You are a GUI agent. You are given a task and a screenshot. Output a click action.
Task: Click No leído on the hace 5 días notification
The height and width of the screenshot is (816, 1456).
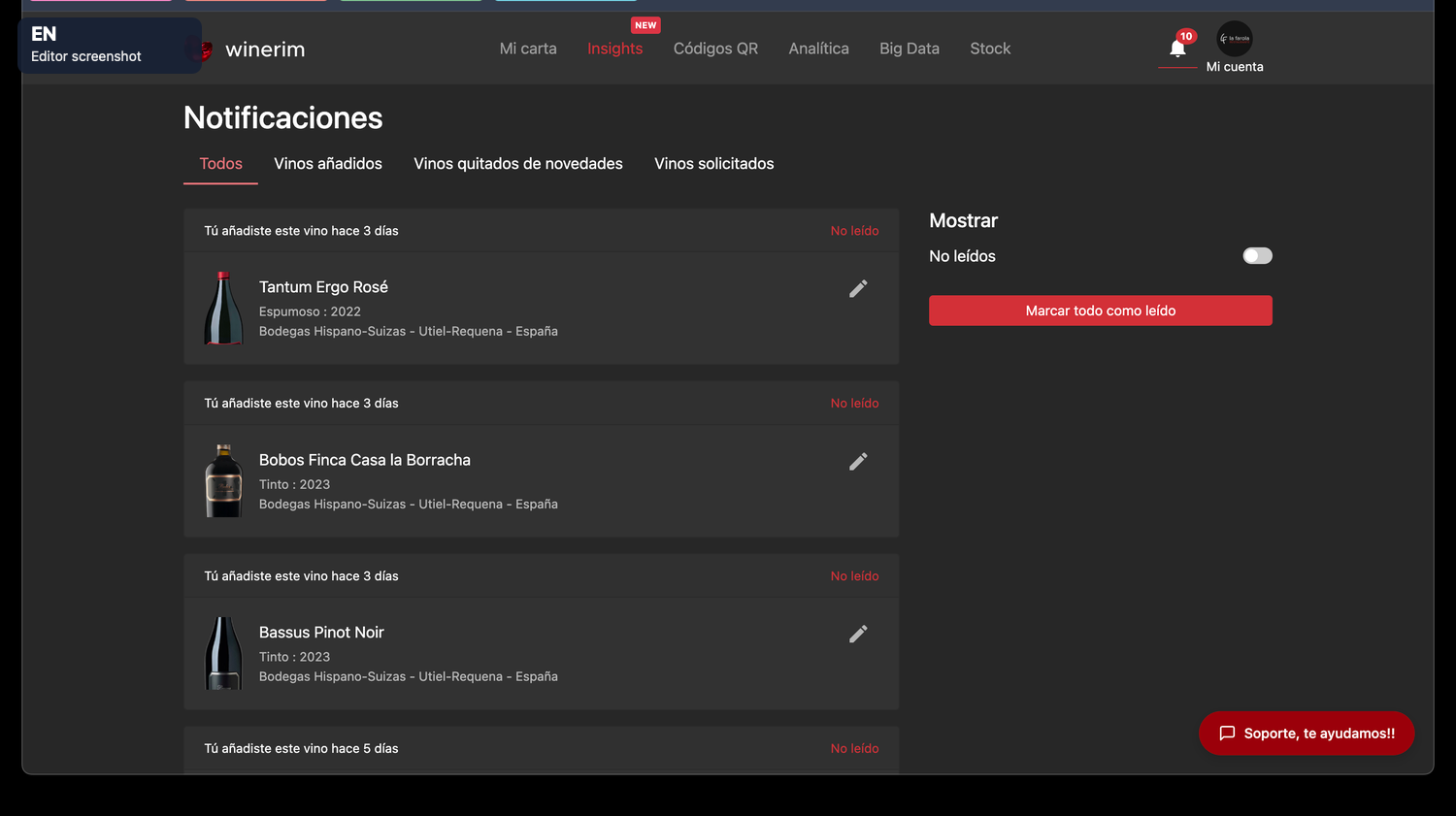tap(854, 749)
